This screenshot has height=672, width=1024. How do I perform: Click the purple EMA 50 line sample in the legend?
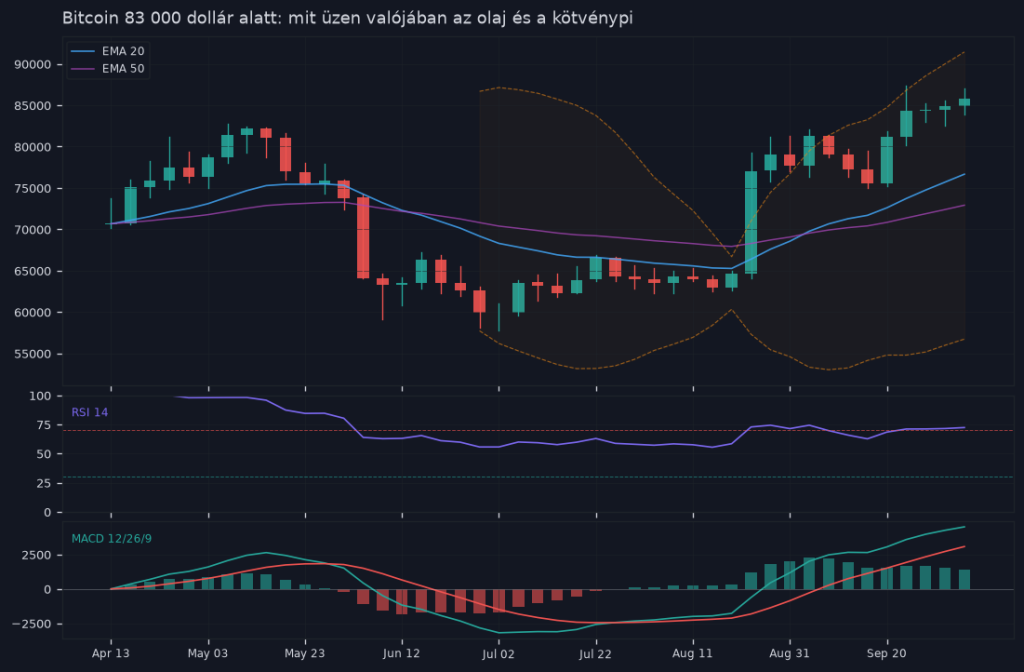coord(82,69)
